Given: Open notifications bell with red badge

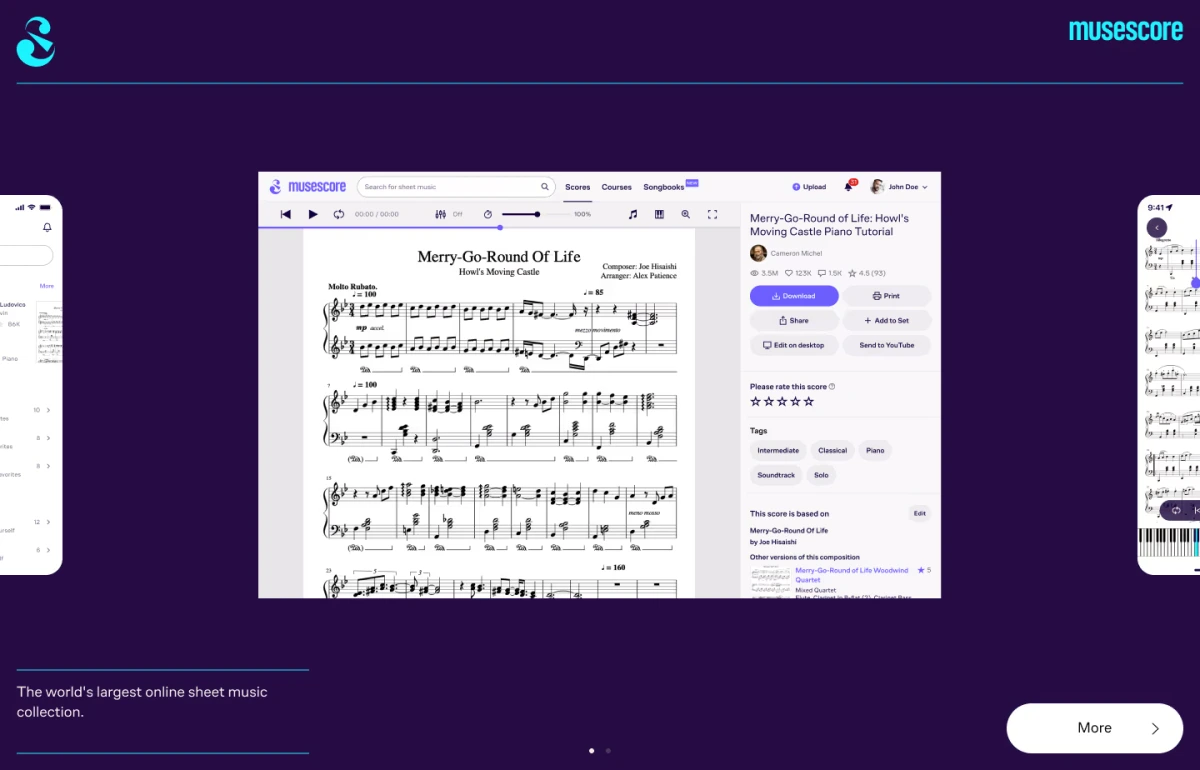Looking at the screenshot, I should coord(849,186).
